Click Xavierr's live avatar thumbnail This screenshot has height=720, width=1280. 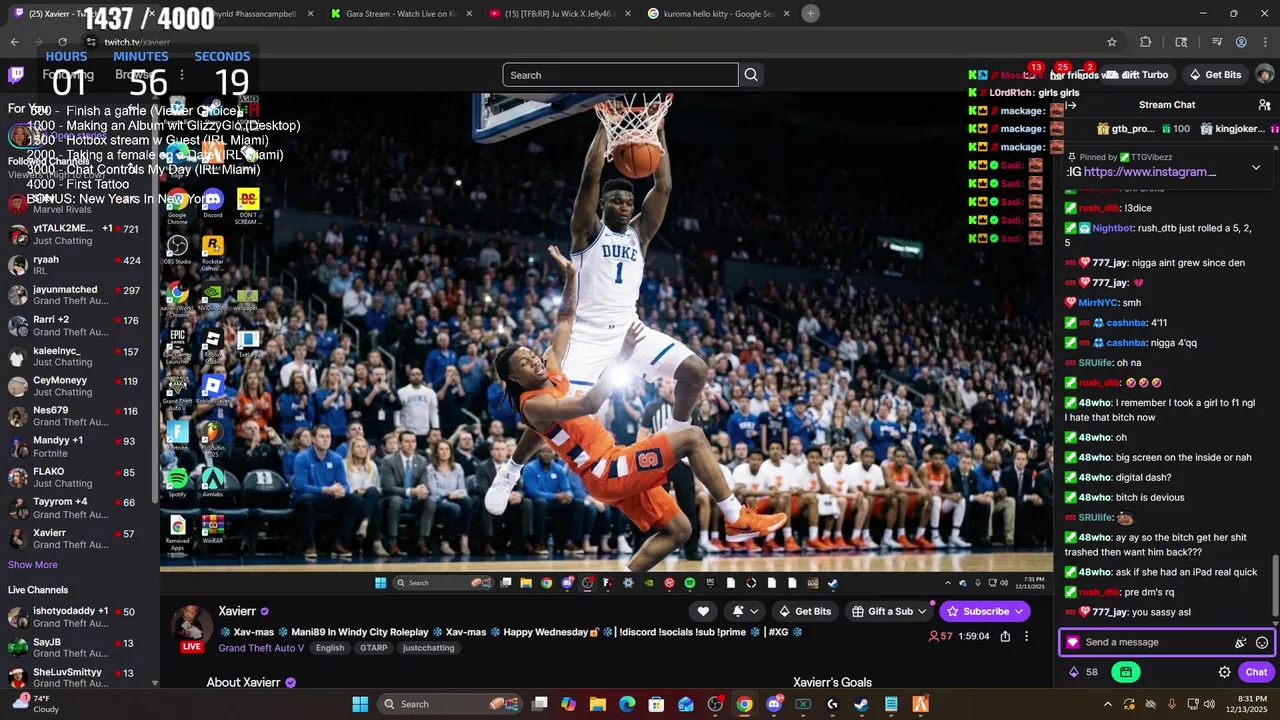pos(191,628)
